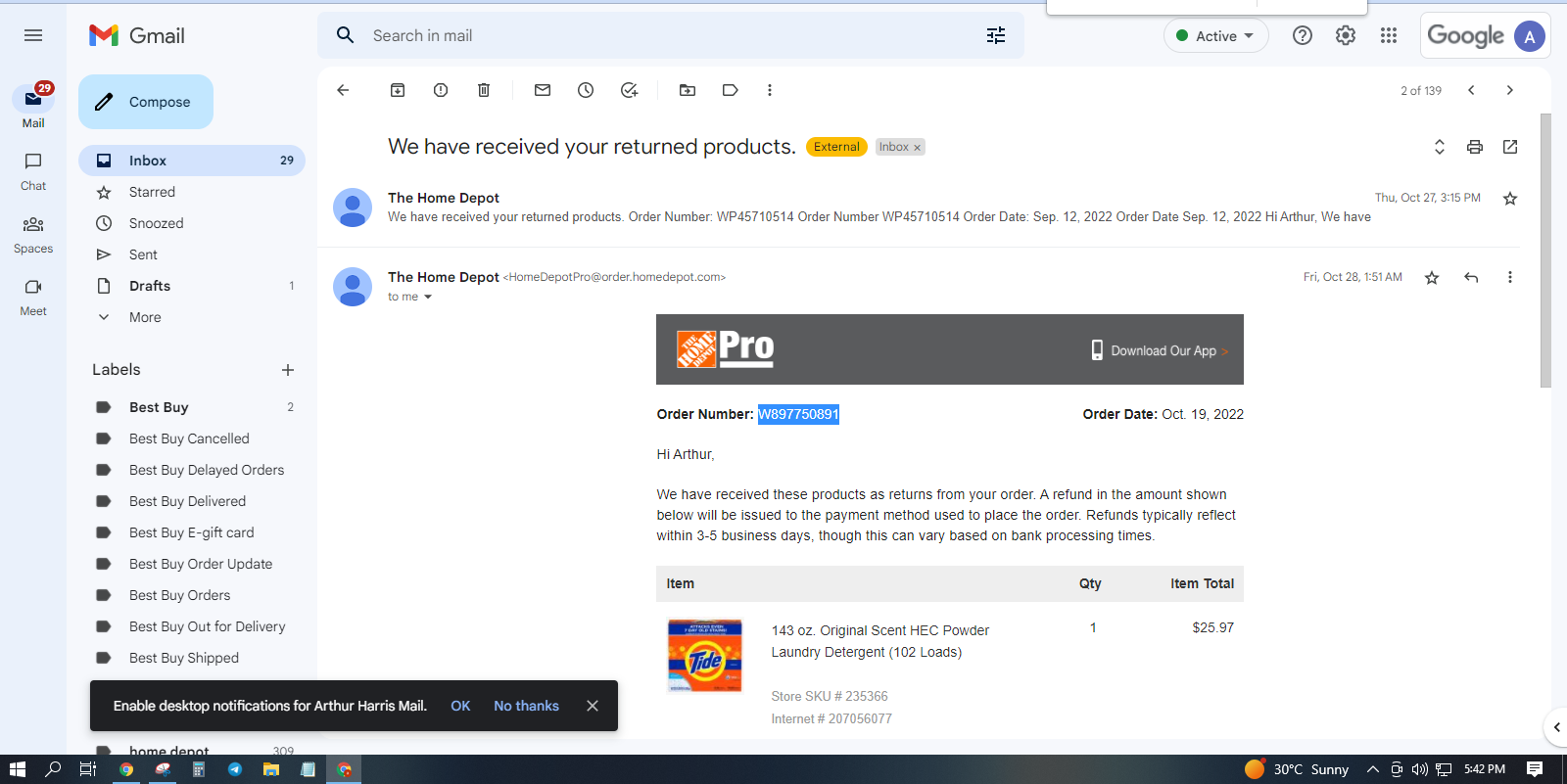This screenshot has height=784, width=1567.
Task: Select the Best Buy Delivered label
Action: pos(187,501)
